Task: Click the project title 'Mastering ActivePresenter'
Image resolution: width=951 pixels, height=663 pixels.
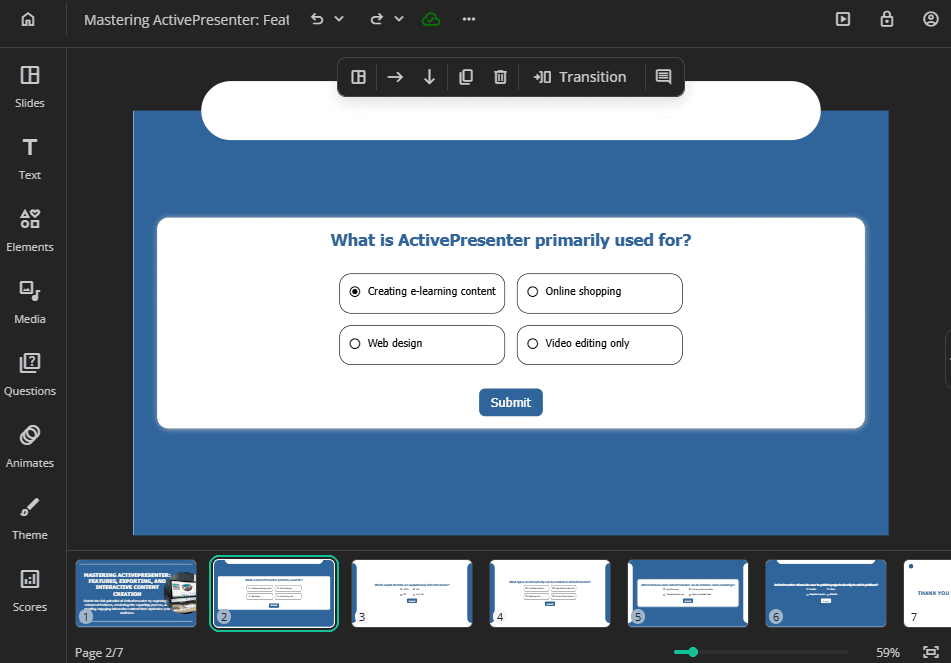Action: coord(186,19)
